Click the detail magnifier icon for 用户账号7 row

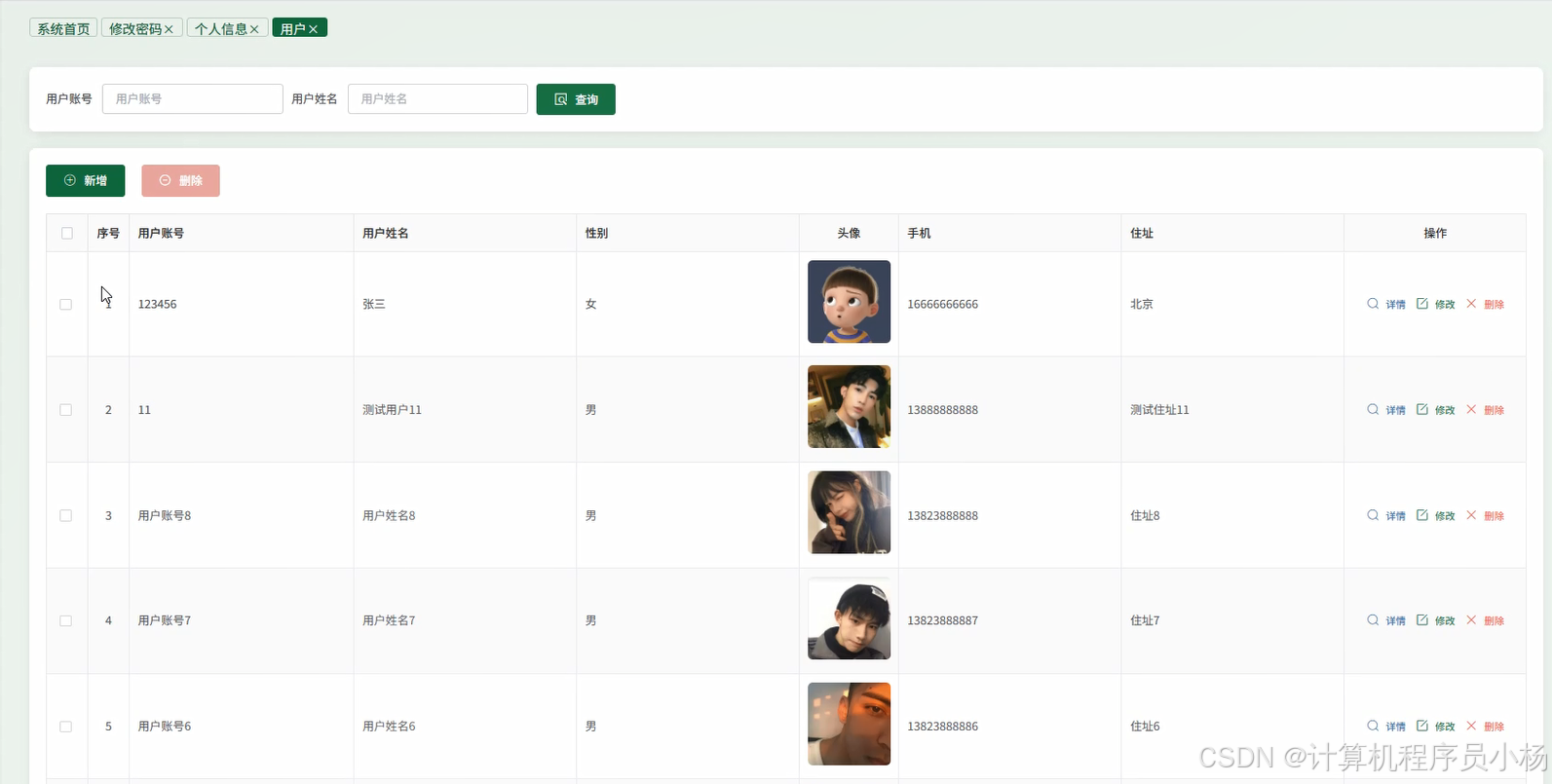pos(1373,620)
